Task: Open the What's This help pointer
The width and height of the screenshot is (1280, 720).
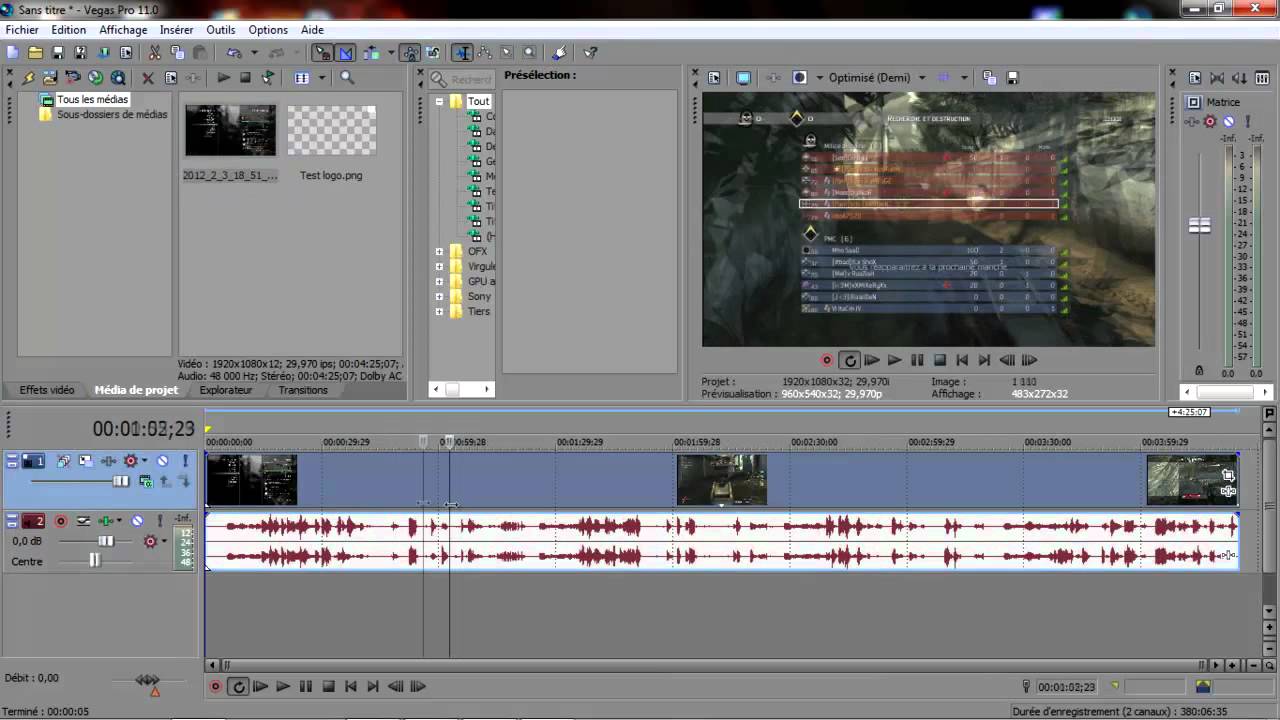Action: (590, 52)
